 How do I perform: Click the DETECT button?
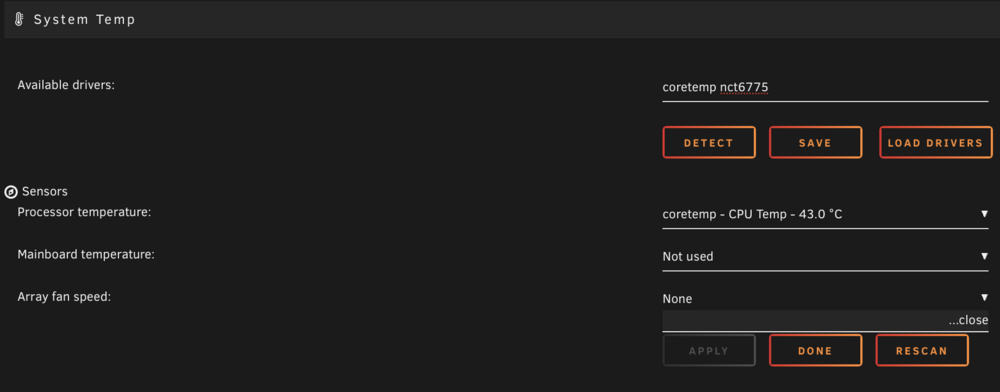point(709,143)
